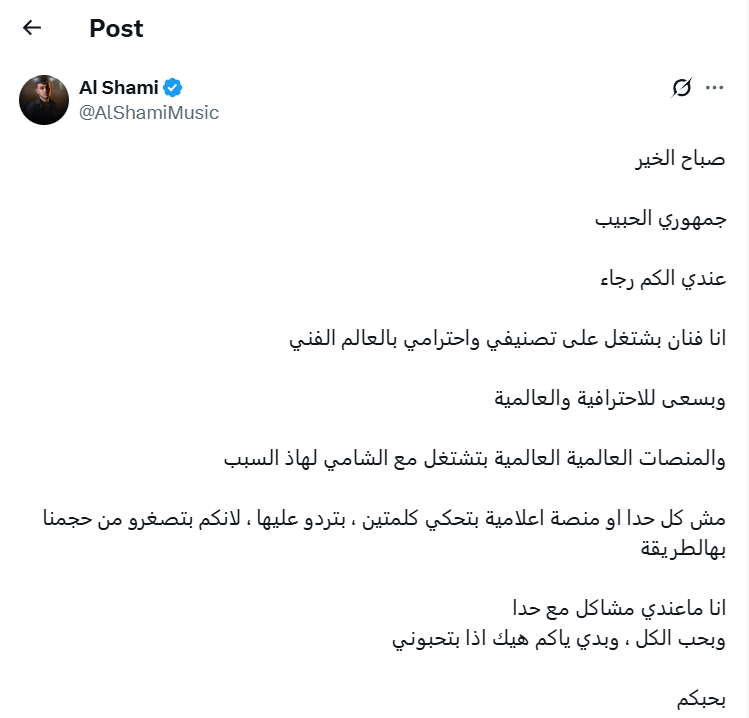749x718 pixels.
Task: Go back using the left arrow
Action: (x=32, y=28)
